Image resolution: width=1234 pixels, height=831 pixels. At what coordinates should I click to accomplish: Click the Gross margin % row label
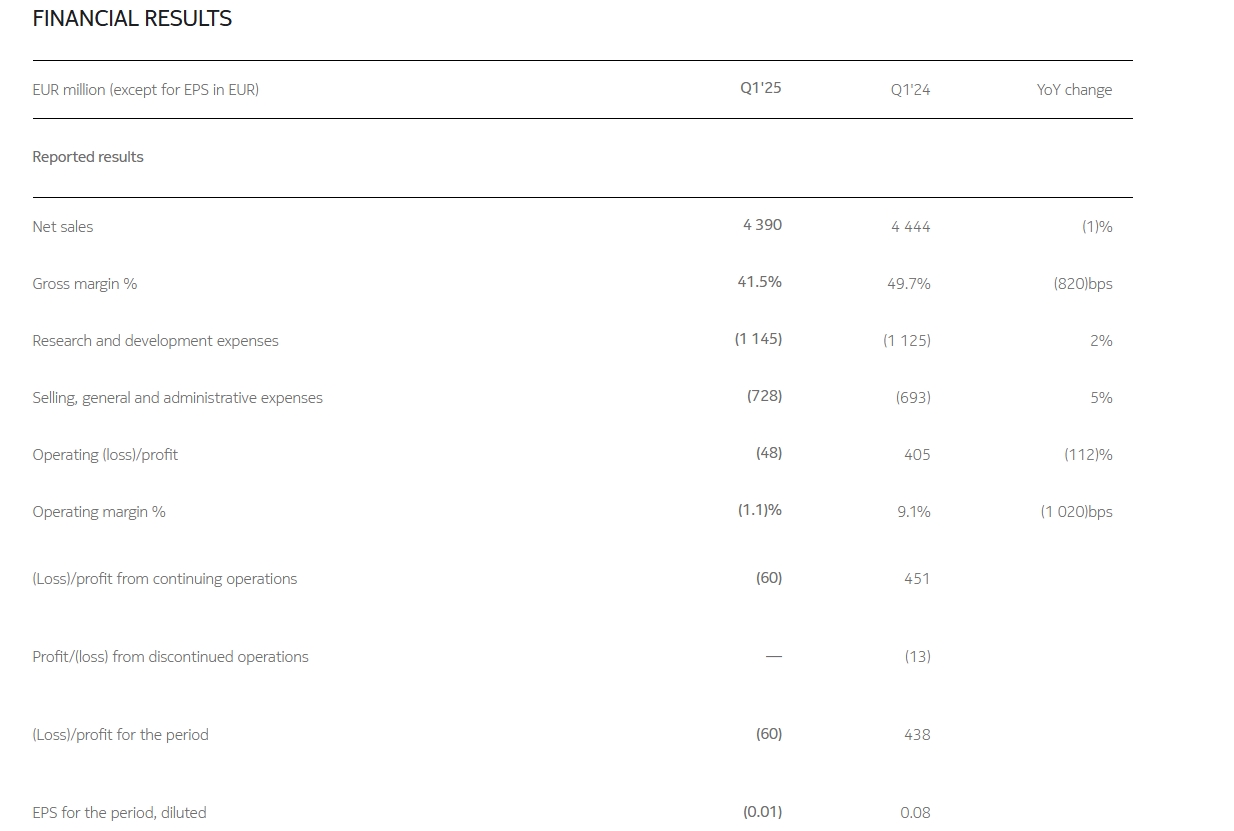84,284
